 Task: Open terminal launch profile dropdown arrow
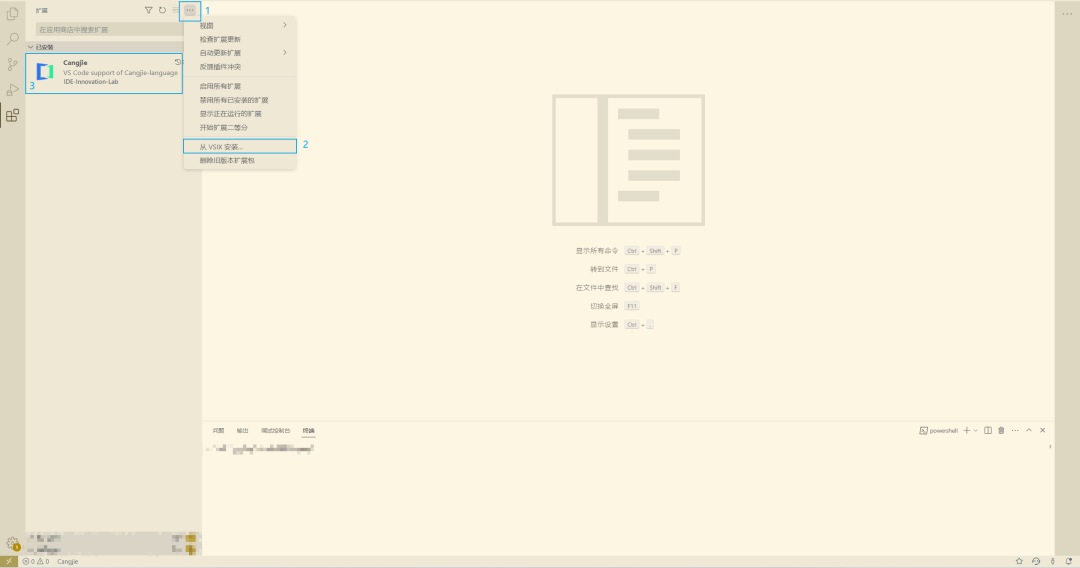[x=975, y=430]
